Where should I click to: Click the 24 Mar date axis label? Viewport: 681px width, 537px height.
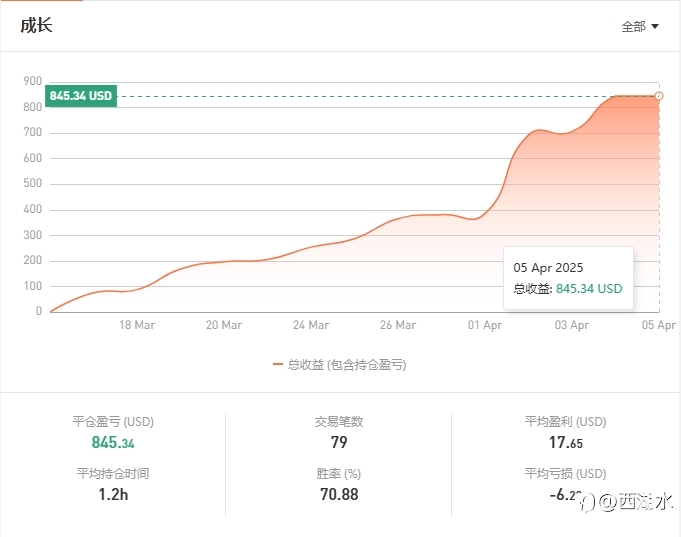311,325
